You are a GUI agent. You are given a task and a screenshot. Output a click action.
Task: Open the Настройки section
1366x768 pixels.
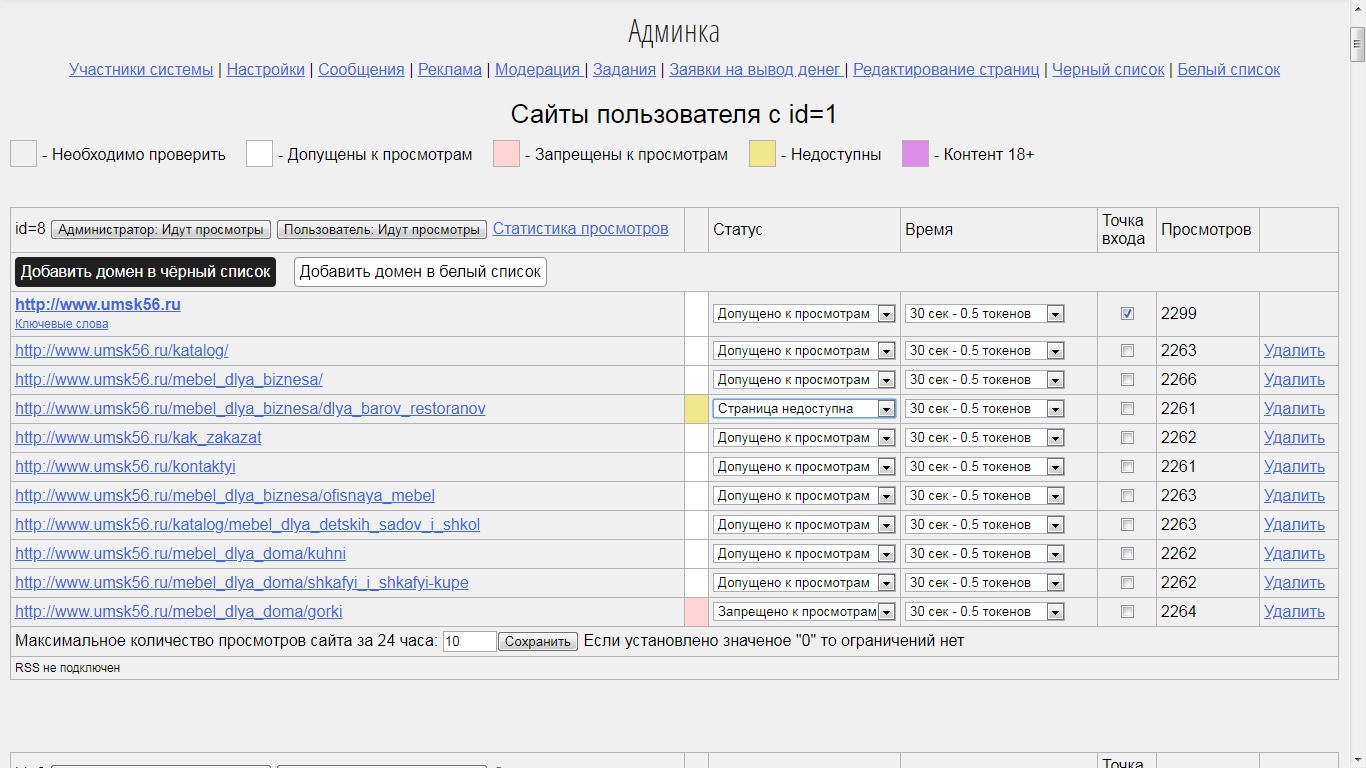click(x=266, y=69)
